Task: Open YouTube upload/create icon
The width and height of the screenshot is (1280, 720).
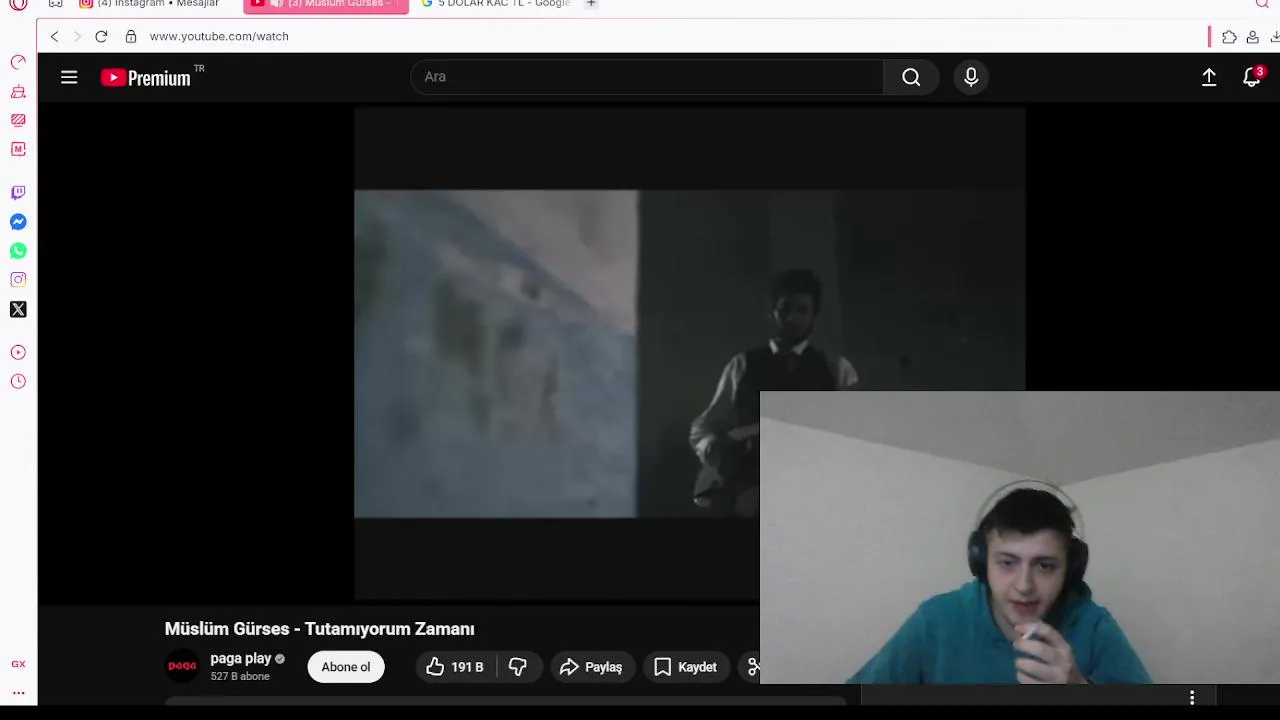Action: pyautogui.click(x=1209, y=77)
